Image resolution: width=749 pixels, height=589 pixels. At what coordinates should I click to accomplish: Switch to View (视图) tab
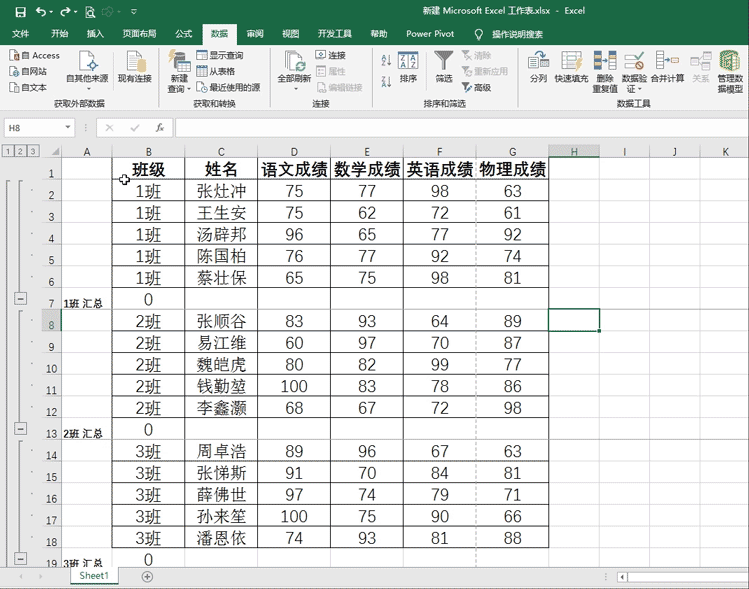coord(290,34)
